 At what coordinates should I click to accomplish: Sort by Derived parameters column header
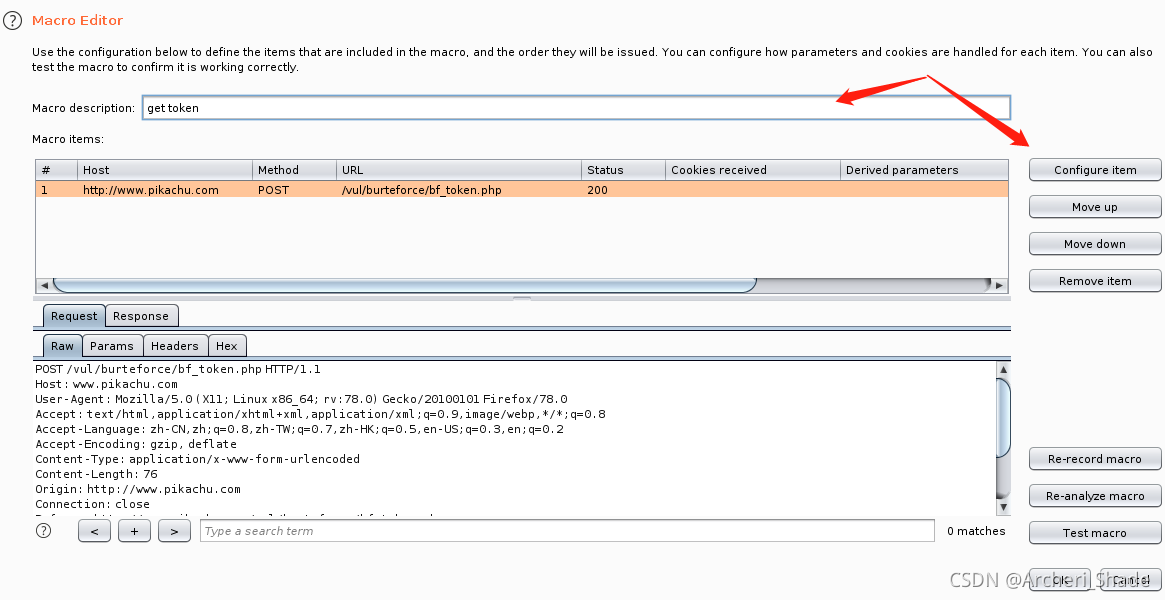[924, 170]
